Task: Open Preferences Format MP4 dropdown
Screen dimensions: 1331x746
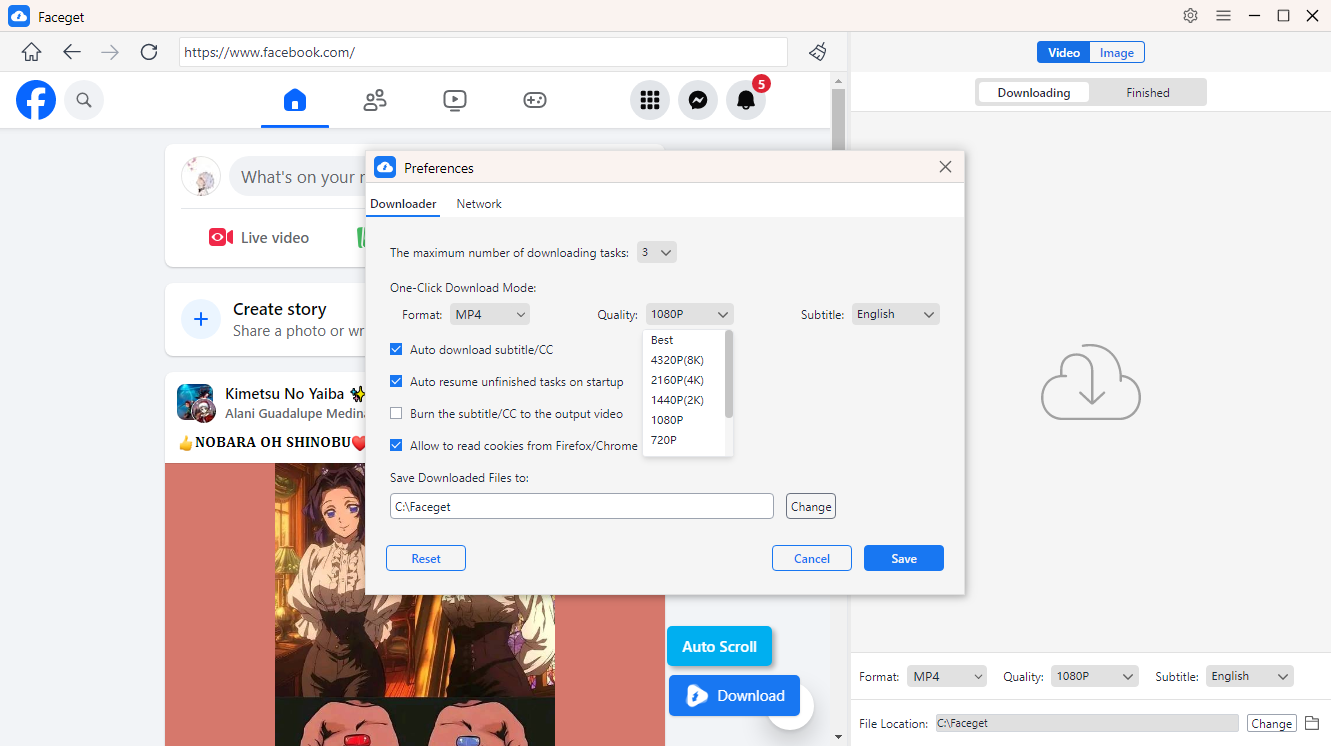Action: point(490,314)
